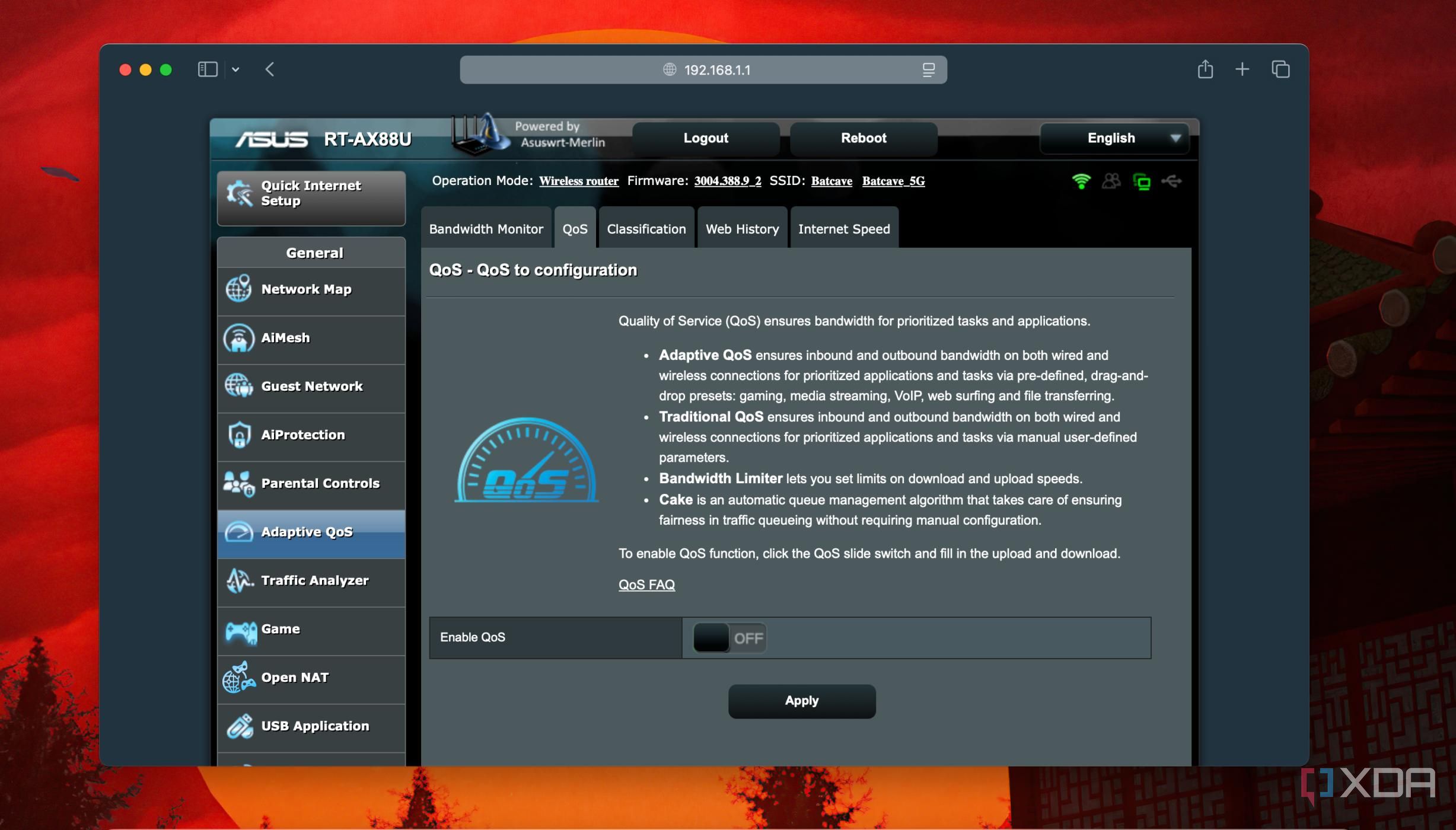
Task: Click the 'QoS - QoS to configuration' heading
Action: tap(533, 270)
